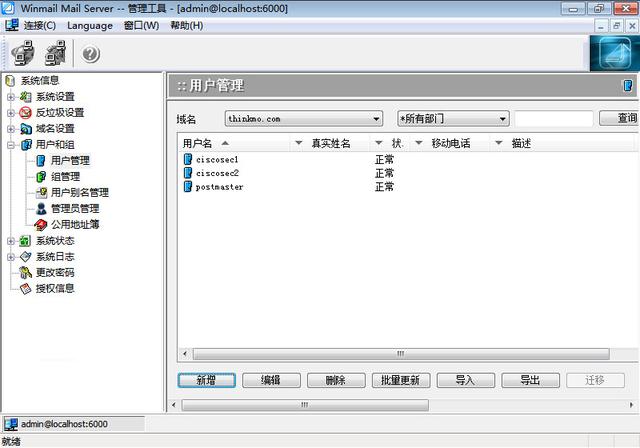The image size is (640, 448).
Task: Click the user list horizontal scrollbar
Action: [401, 354]
